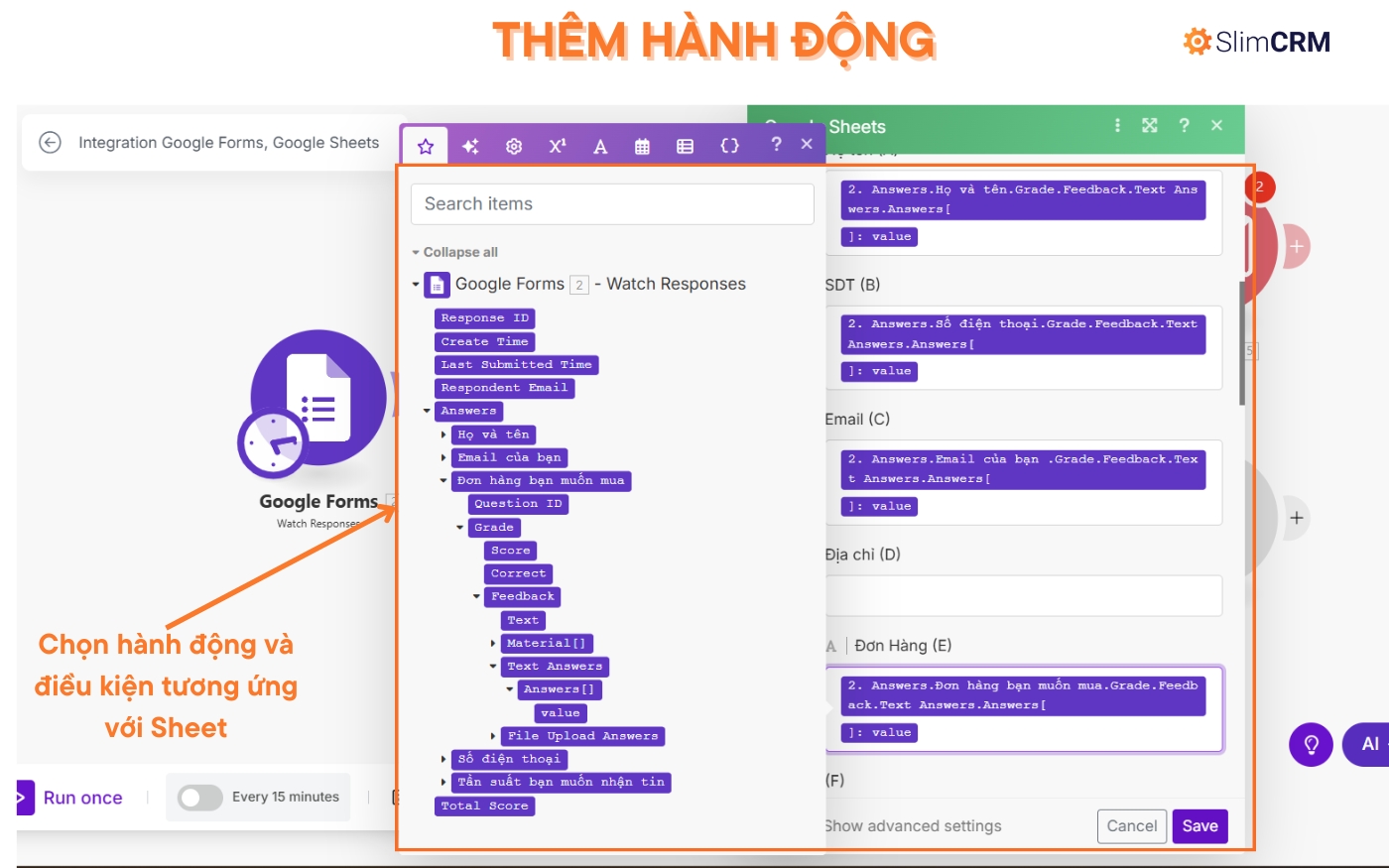
Task: Open the math functions x¹ tab
Action: (x=558, y=146)
